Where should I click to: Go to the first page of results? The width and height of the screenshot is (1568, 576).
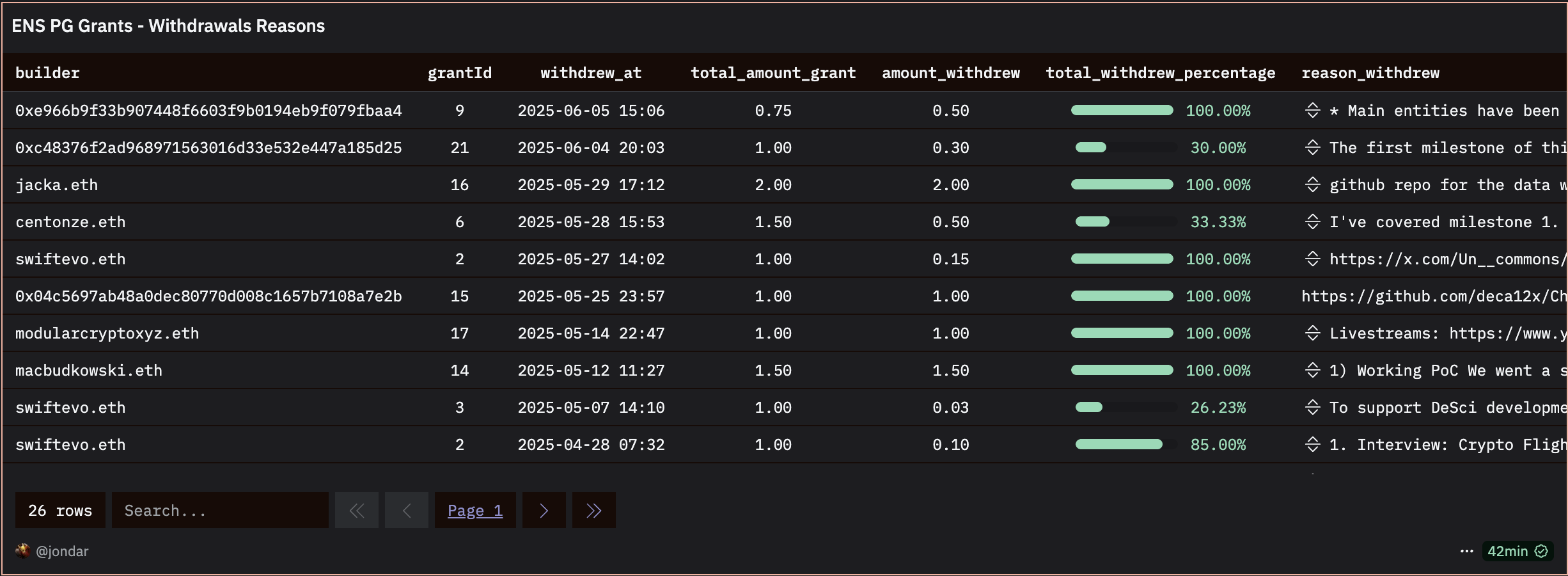pyautogui.click(x=357, y=510)
